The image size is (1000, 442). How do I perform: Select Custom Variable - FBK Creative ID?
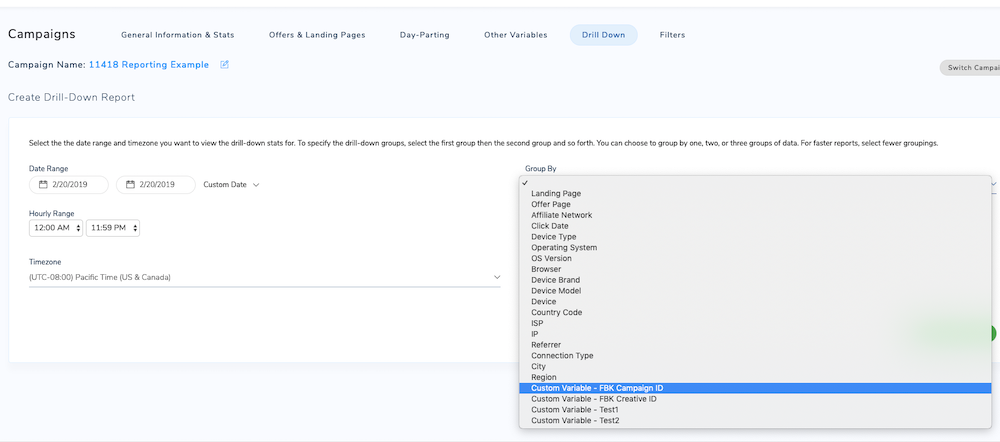click(x=755, y=399)
